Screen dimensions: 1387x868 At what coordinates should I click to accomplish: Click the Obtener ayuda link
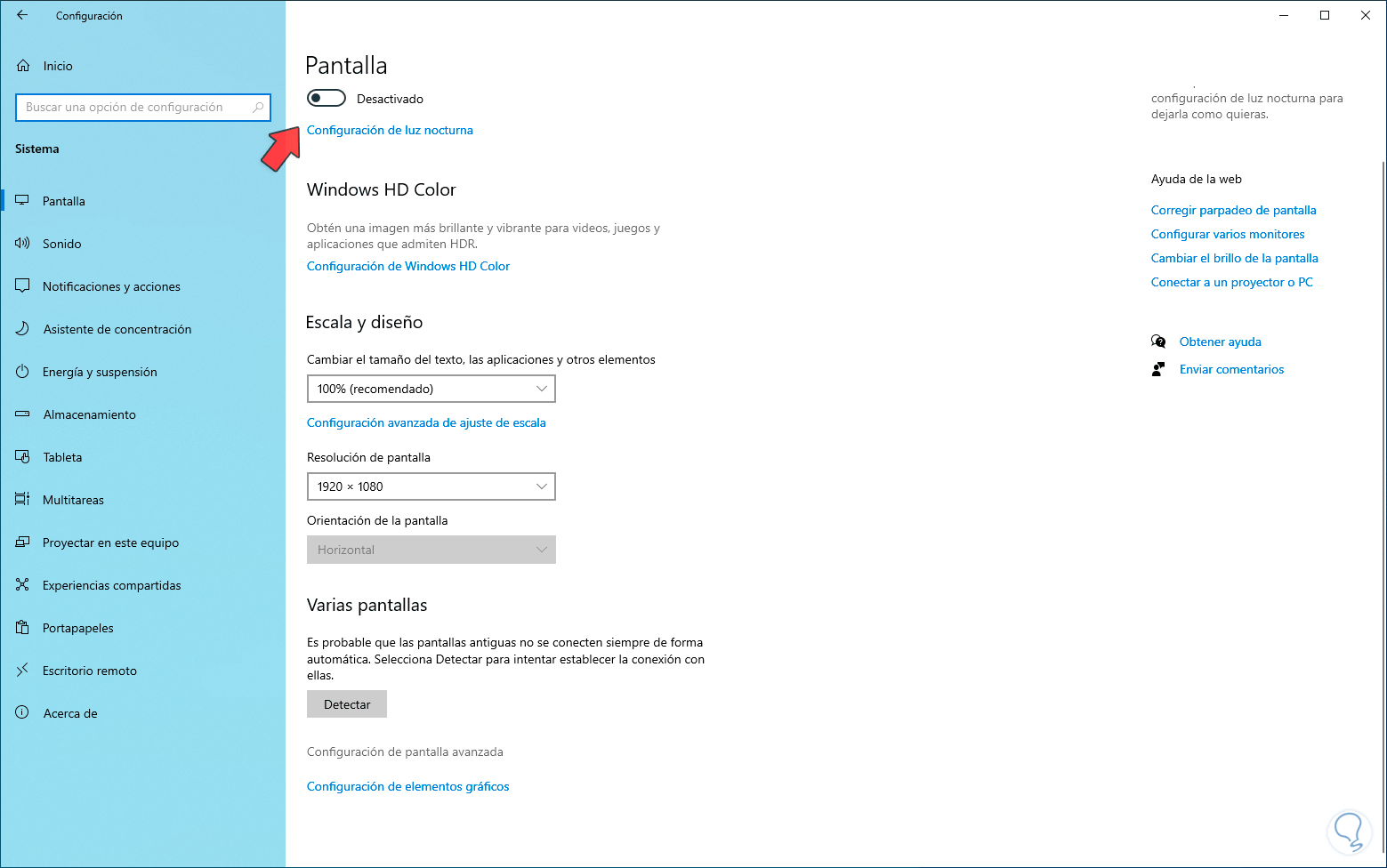(1221, 342)
